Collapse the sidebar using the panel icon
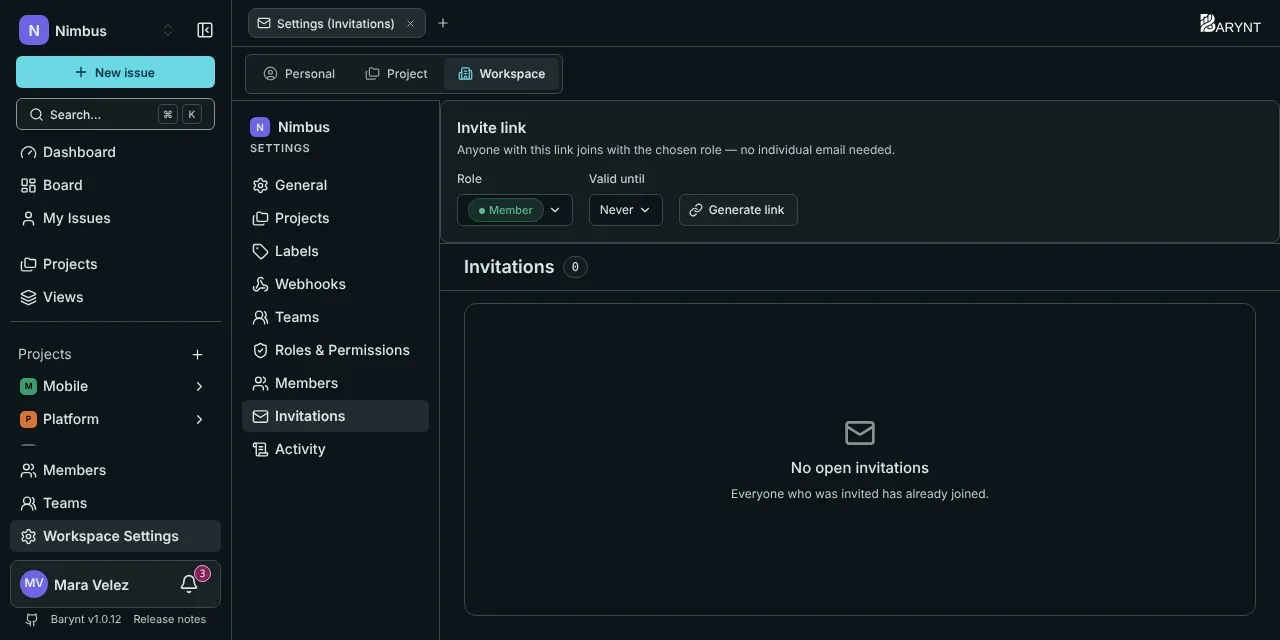The width and height of the screenshot is (1280, 640). (x=205, y=31)
